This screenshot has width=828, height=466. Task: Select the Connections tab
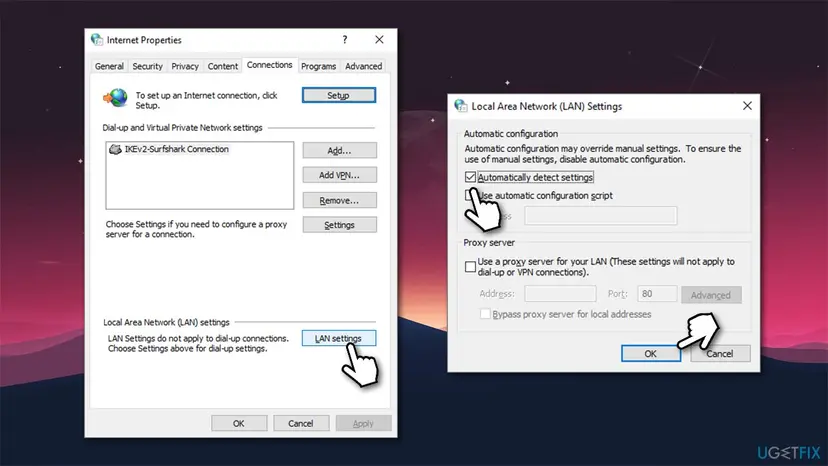tap(269, 64)
